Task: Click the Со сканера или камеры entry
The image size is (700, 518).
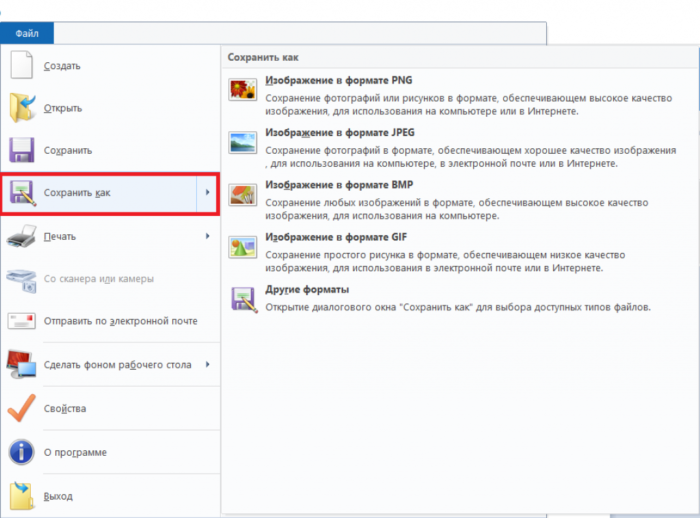Action: [98, 278]
